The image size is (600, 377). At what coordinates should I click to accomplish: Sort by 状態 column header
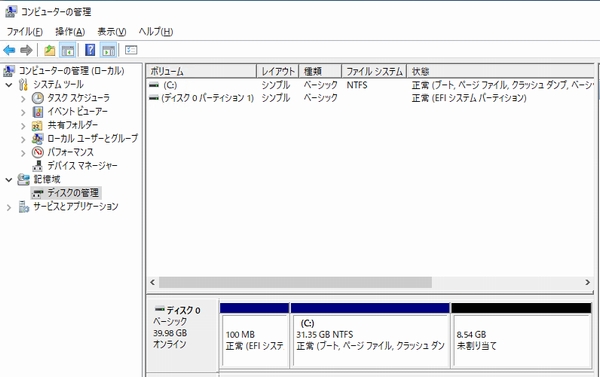tap(501, 71)
